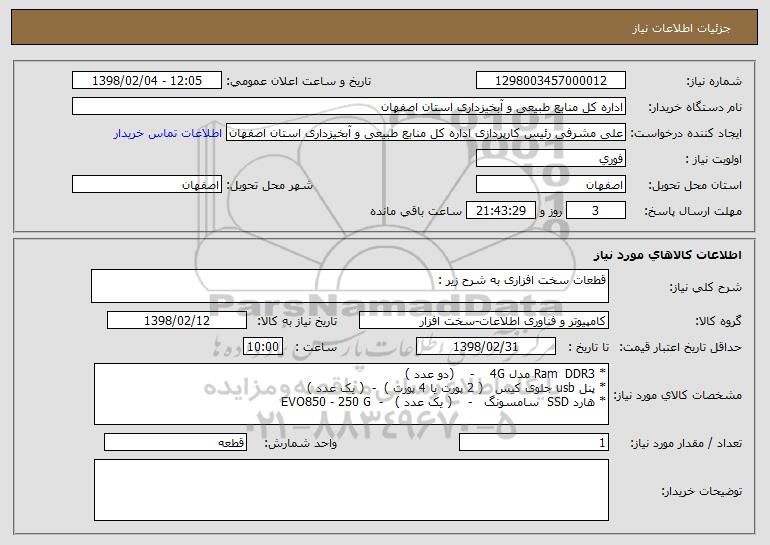Click the مهلت ارسال پاسخ label

point(693,212)
